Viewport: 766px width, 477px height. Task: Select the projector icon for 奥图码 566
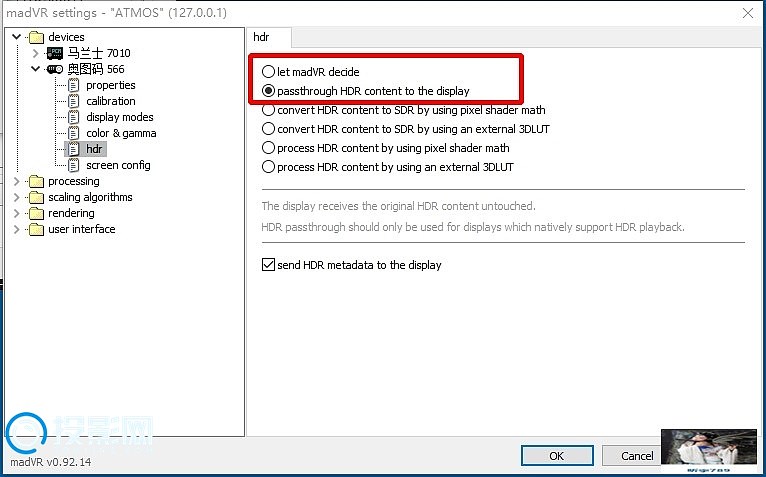pyautogui.click(x=55, y=69)
